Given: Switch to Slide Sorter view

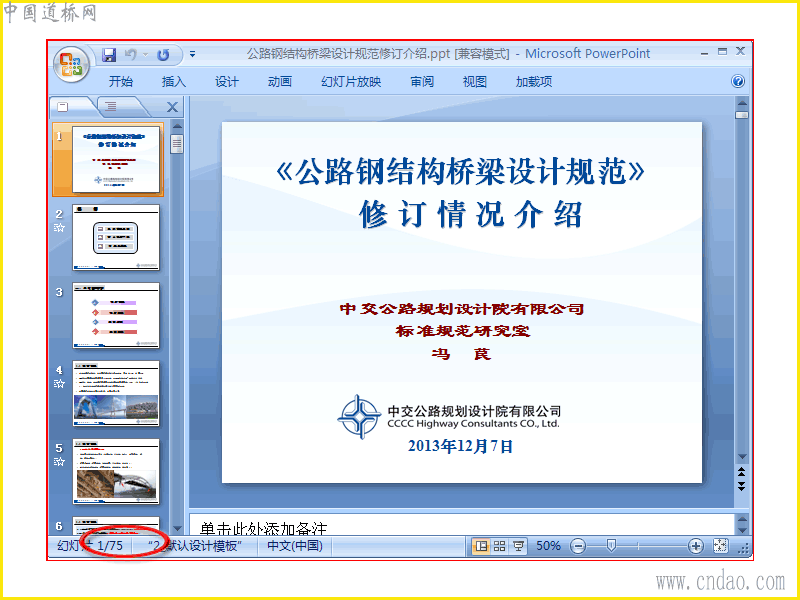Looking at the screenshot, I should (499, 546).
